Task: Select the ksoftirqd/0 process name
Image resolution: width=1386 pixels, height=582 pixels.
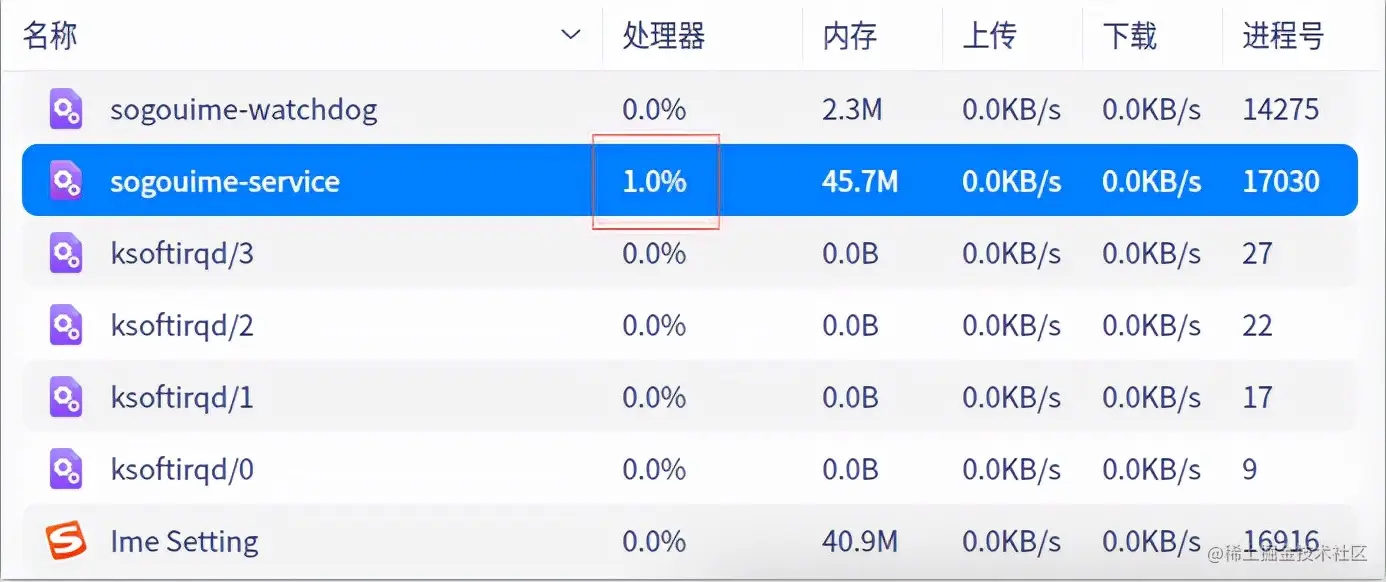Action: 182,470
